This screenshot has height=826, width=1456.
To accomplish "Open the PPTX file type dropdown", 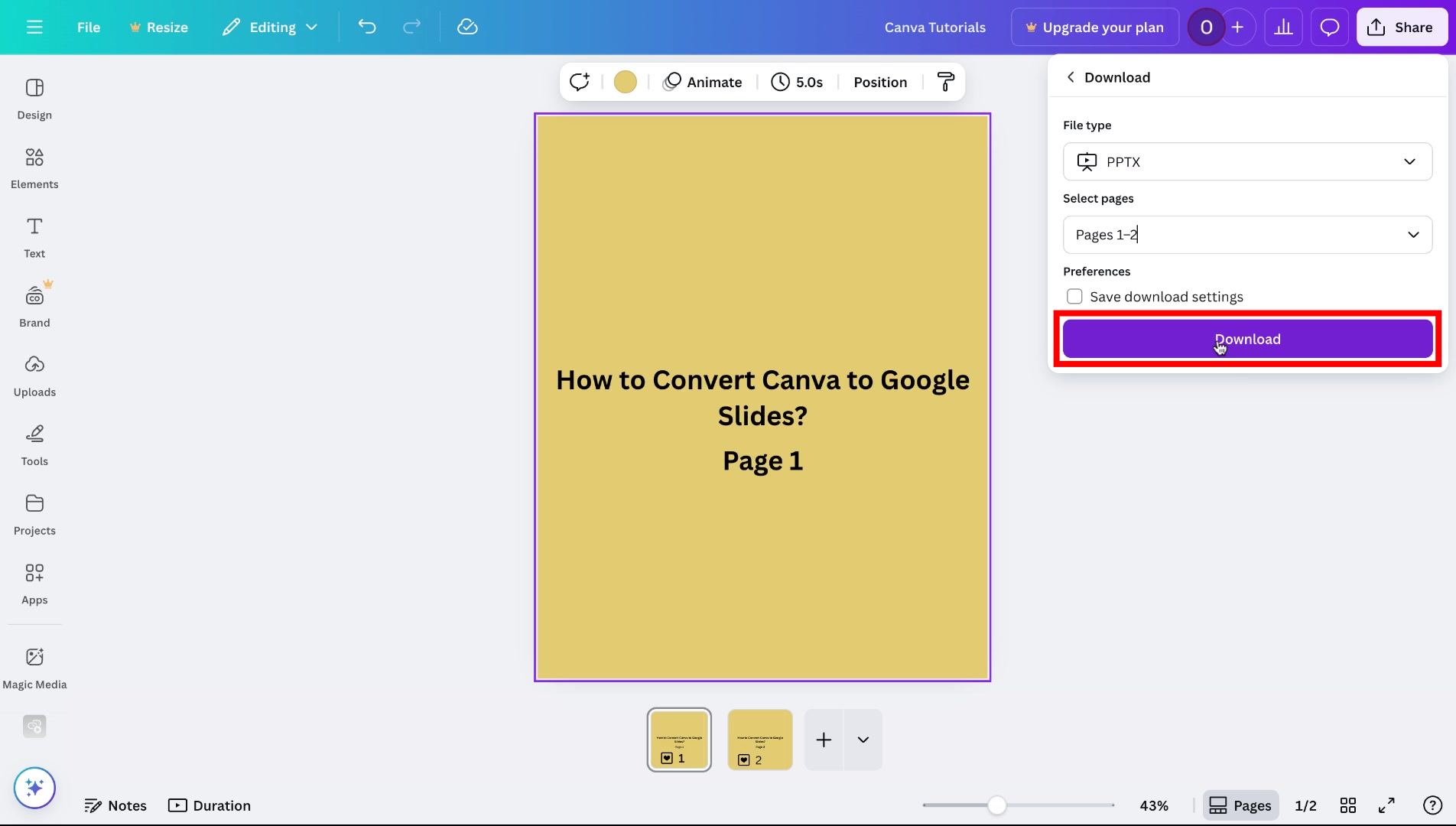I will (x=1247, y=161).
